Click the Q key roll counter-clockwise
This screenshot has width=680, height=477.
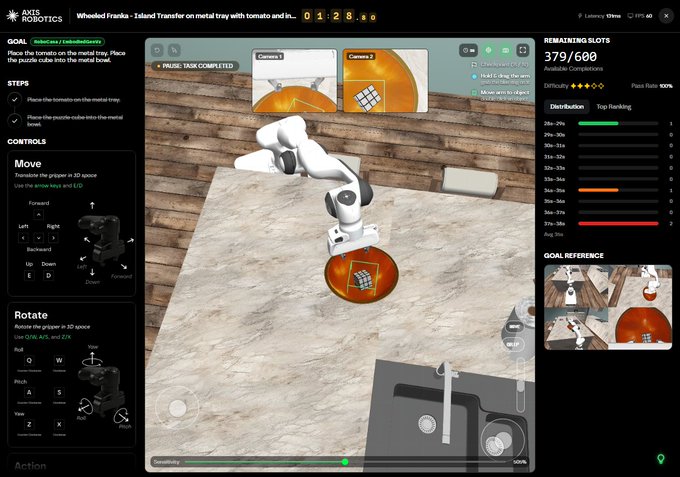[x=29, y=360]
